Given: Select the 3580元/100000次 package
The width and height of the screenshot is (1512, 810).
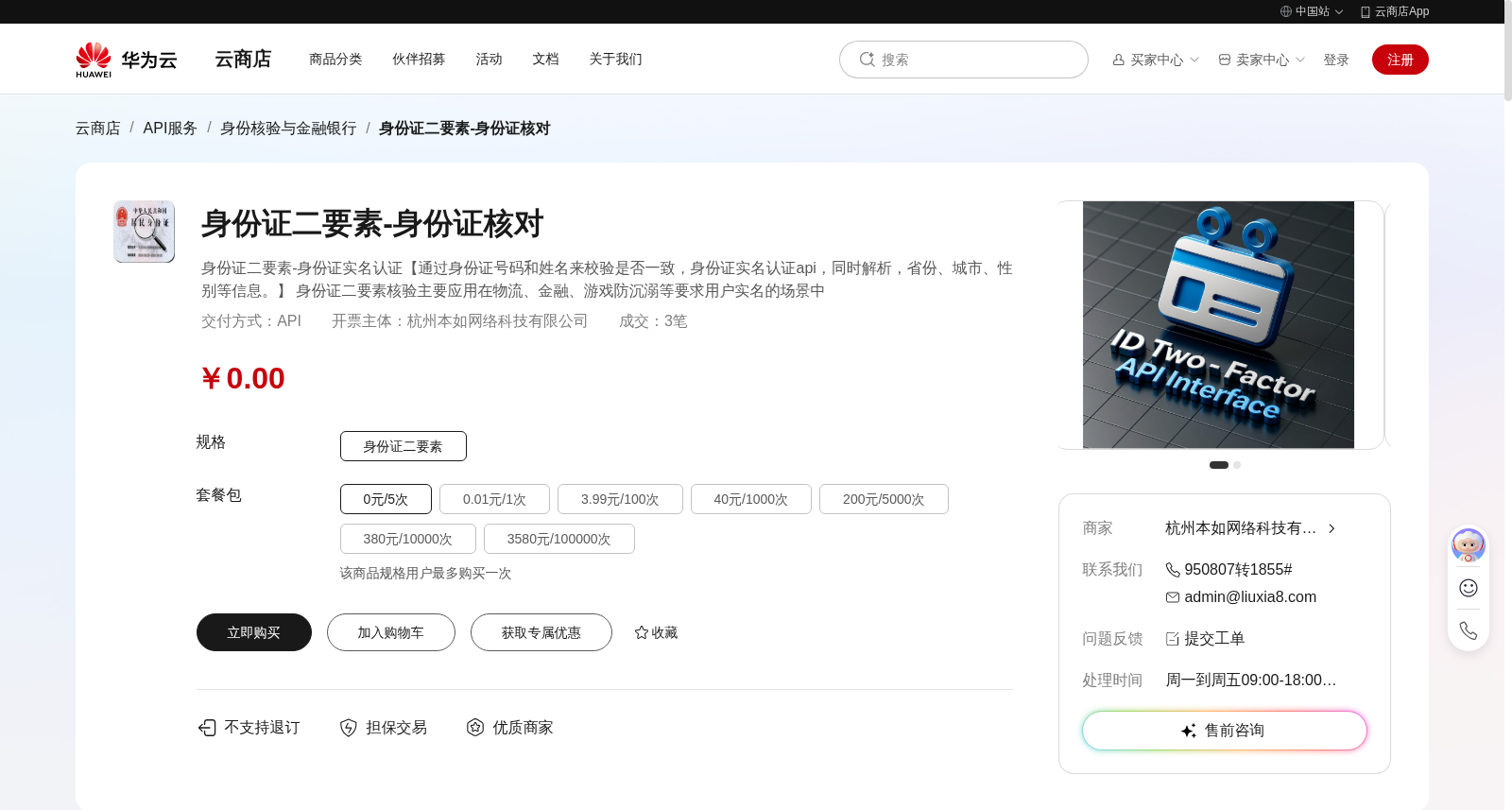Looking at the screenshot, I should (x=559, y=539).
